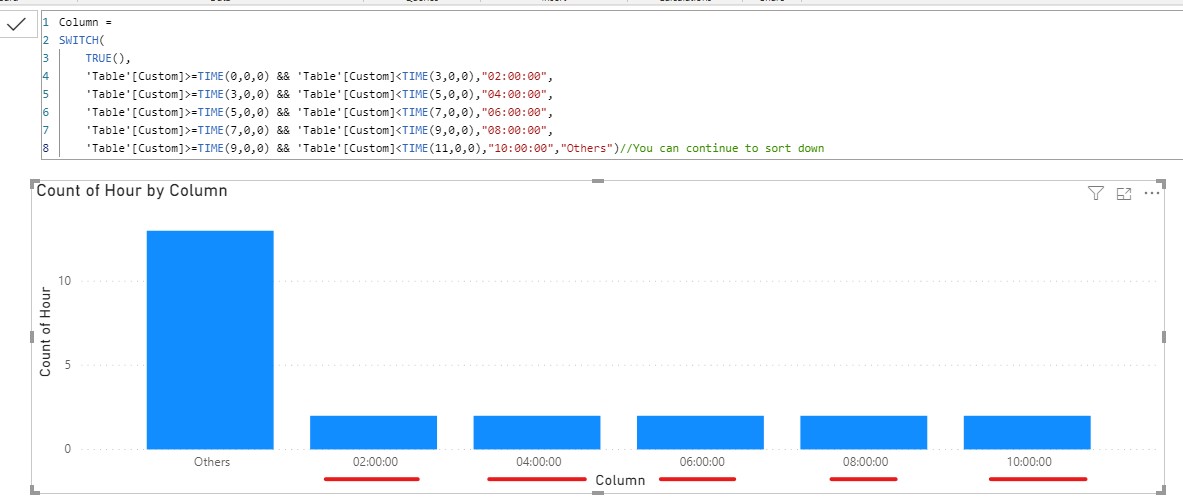Open the chart's more options ellipsis
The width and height of the screenshot is (1183, 498).
[x=1151, y=193]
